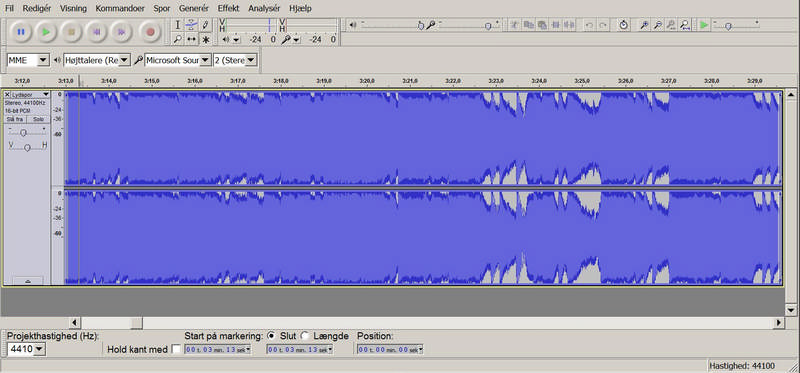This screenshot has height=373, width=800.
Task: Open the MME audio host dropdown
Action: 28,60
